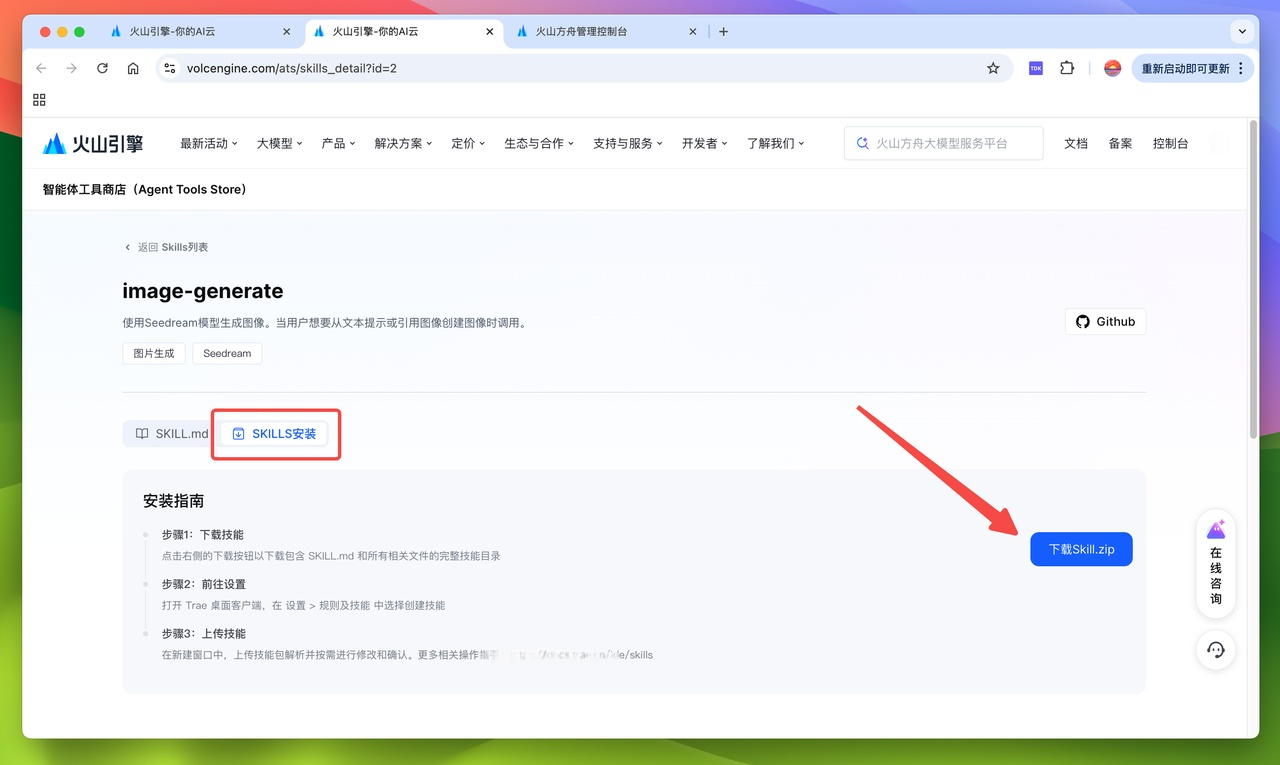Open browser extensions puzzle icon

click(x=1067, y=68)
